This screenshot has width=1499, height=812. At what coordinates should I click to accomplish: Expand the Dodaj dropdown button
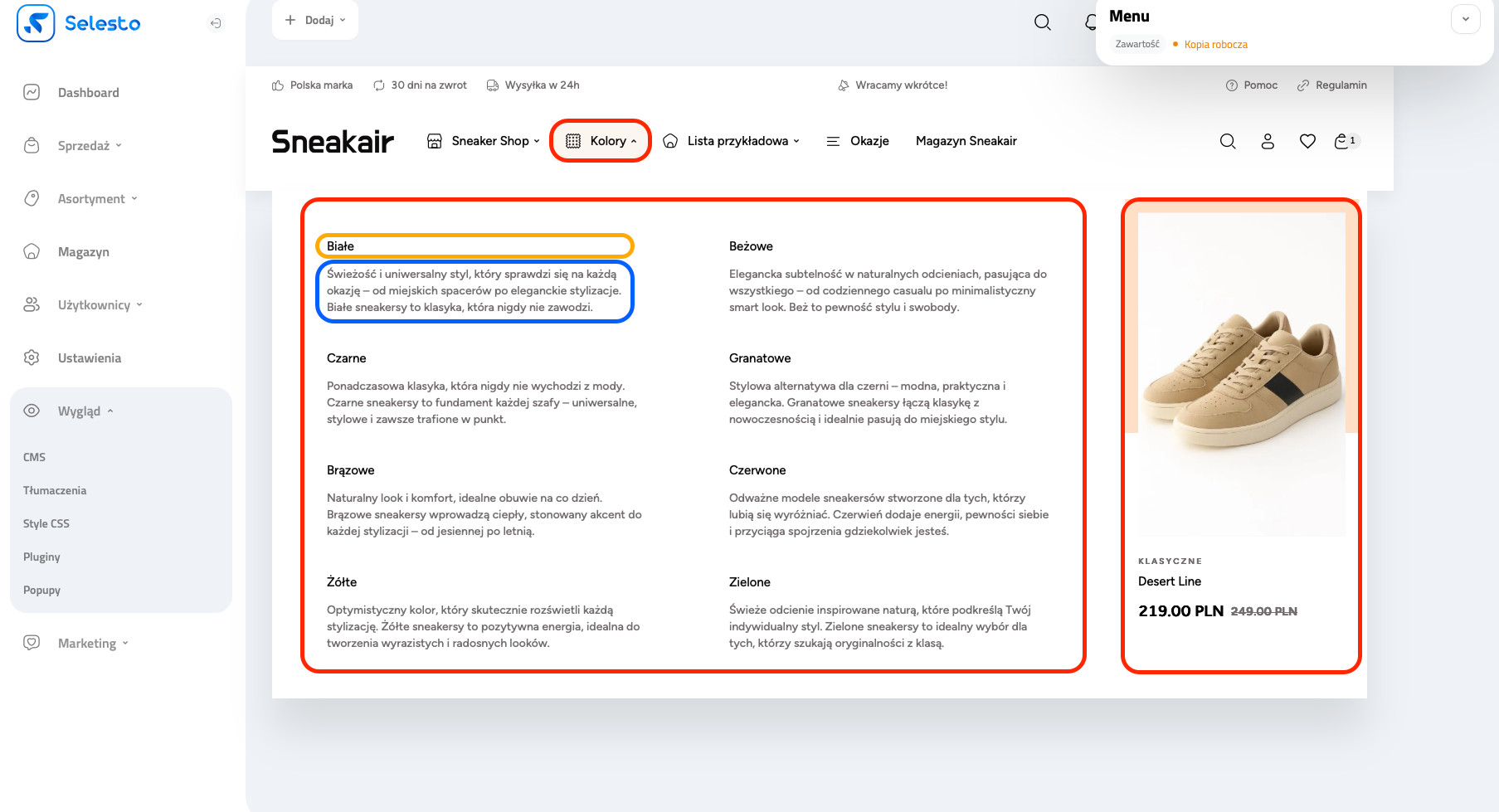click(315, 20)
